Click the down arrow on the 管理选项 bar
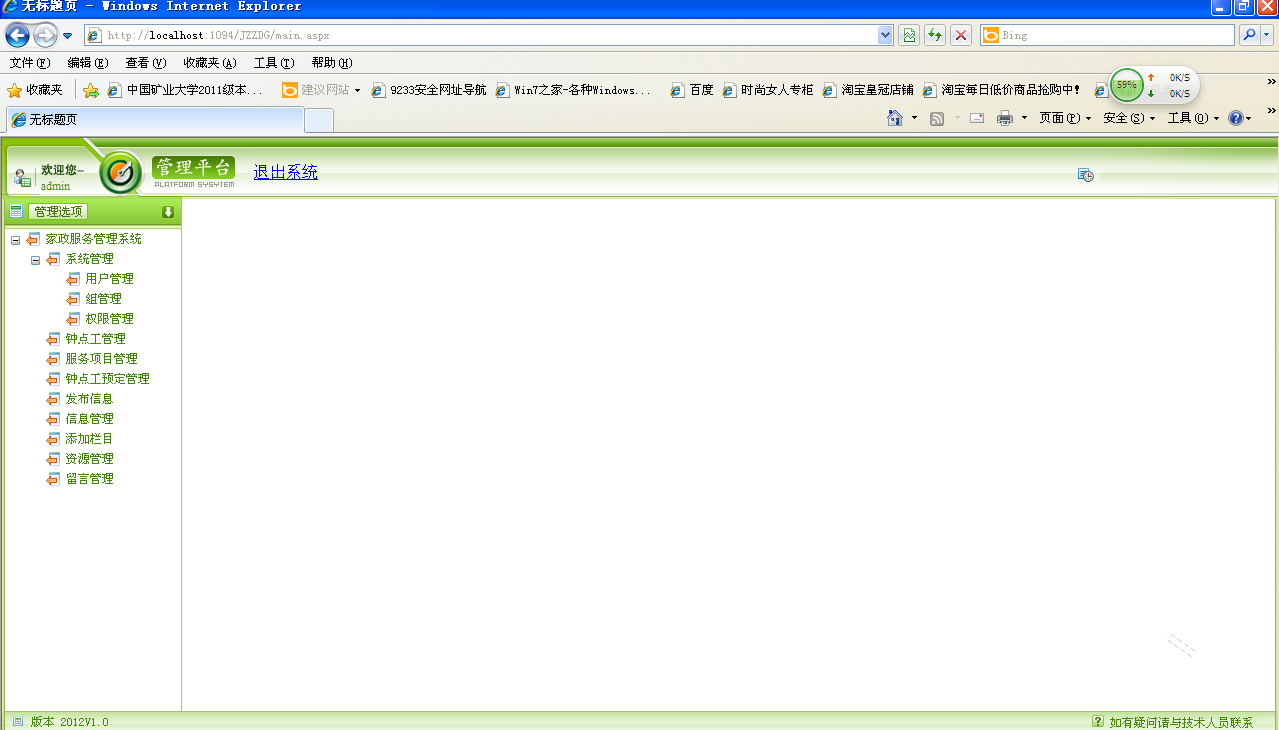This screenshot has height=730, width=1279. coord(168,211)
